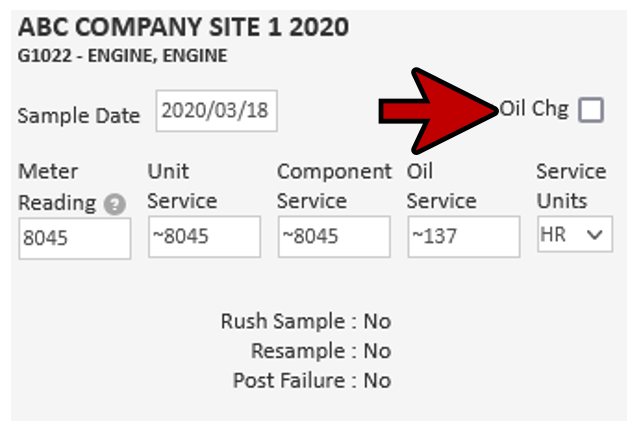The image size is (627, 439).
Task: Click into the Component Service input box
Action: coord(333,238)
